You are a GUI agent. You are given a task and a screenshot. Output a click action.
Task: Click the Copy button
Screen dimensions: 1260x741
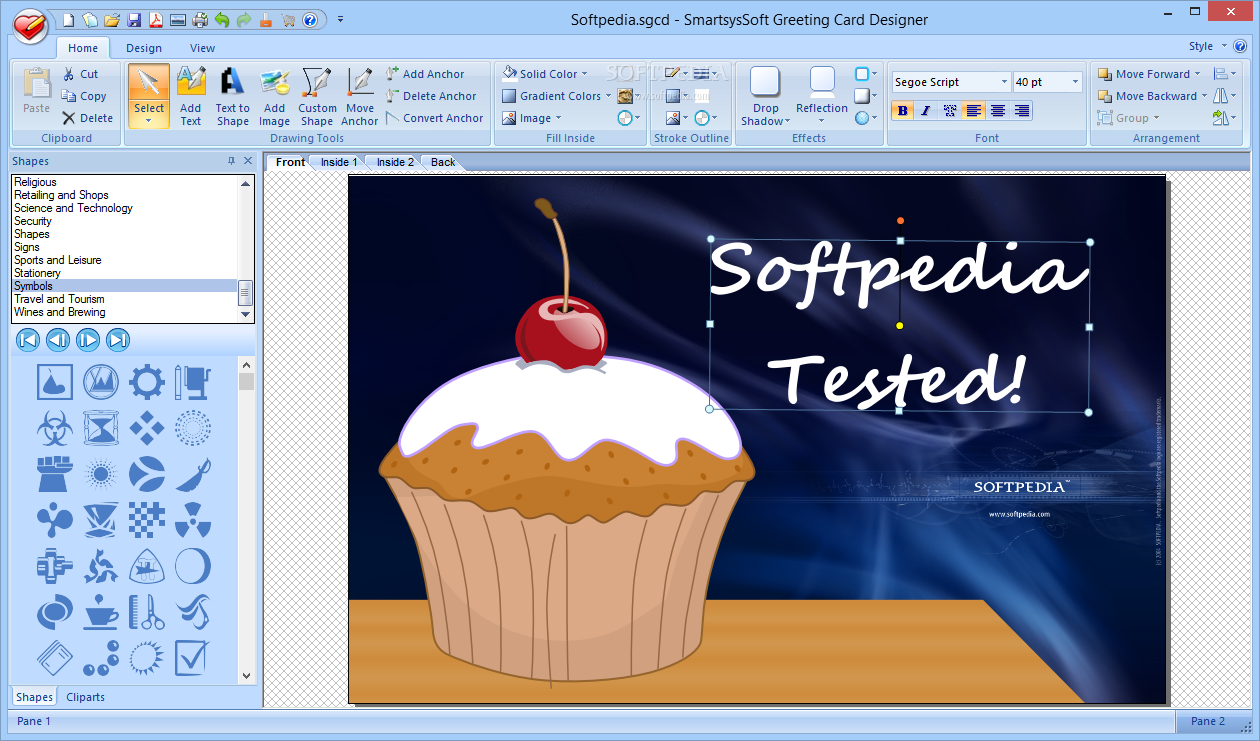click(84, 96)
